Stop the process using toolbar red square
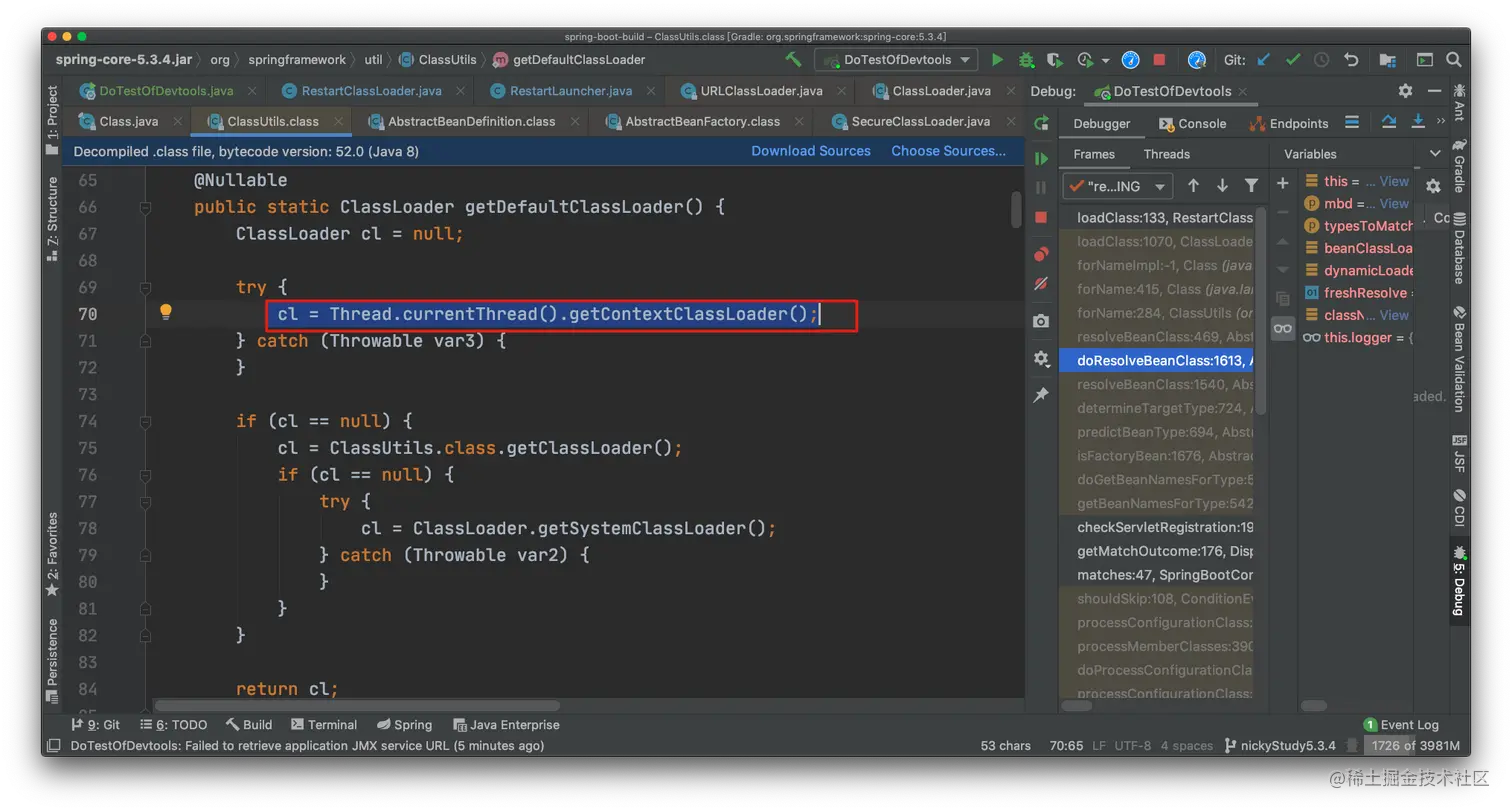Screen dimensions: 1512x811 tap(1159, 60)
